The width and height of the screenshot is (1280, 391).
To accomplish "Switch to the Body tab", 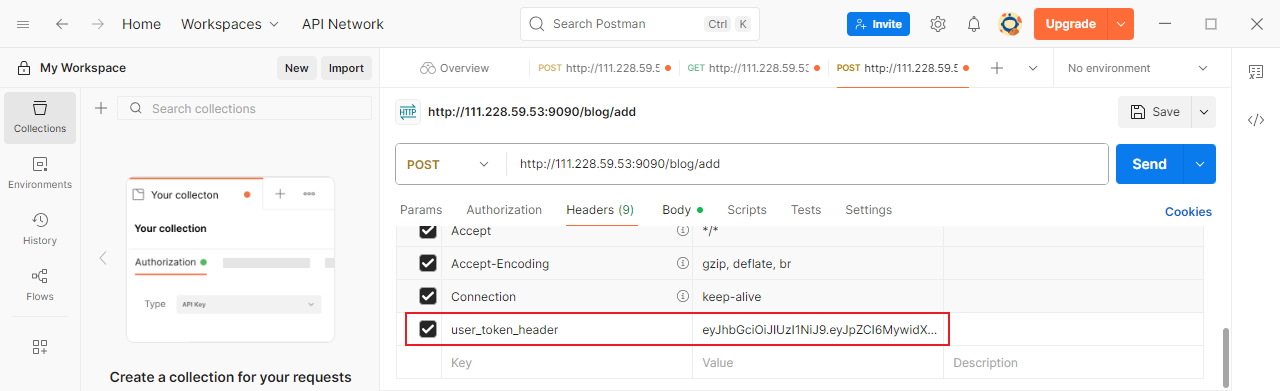I will point(682,210).
